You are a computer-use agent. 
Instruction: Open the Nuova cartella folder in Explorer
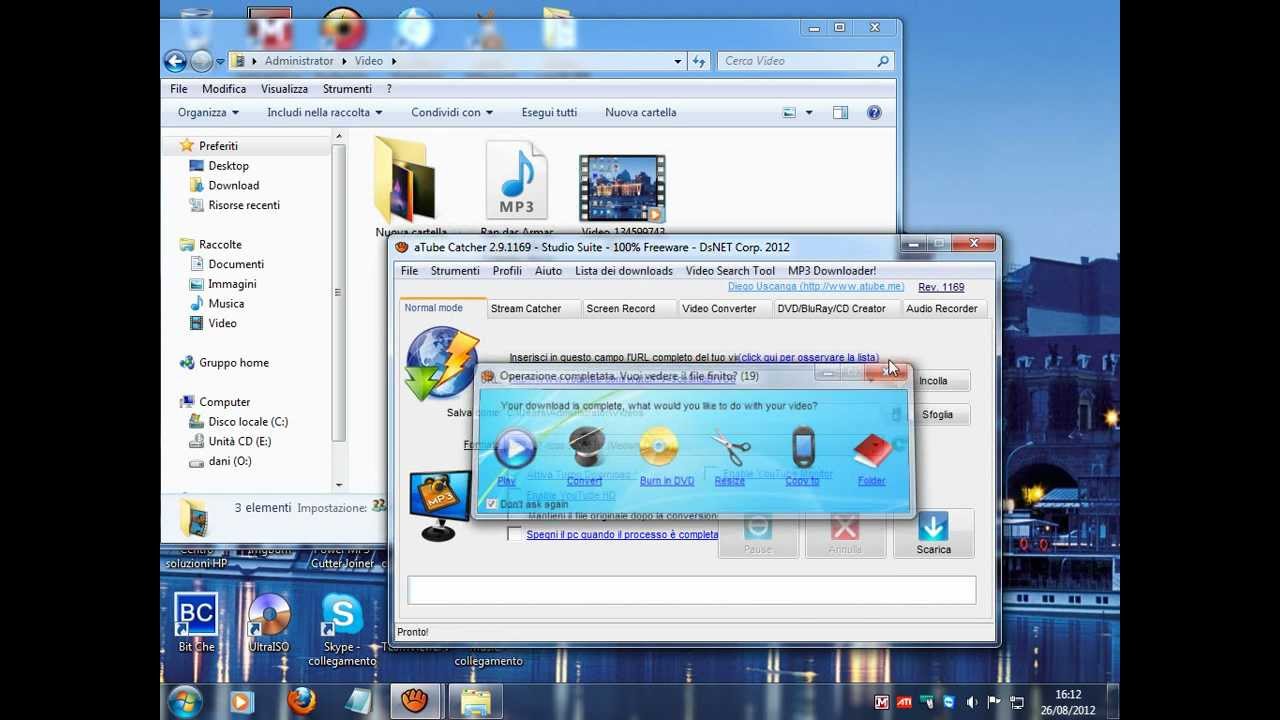coord(405,180)
